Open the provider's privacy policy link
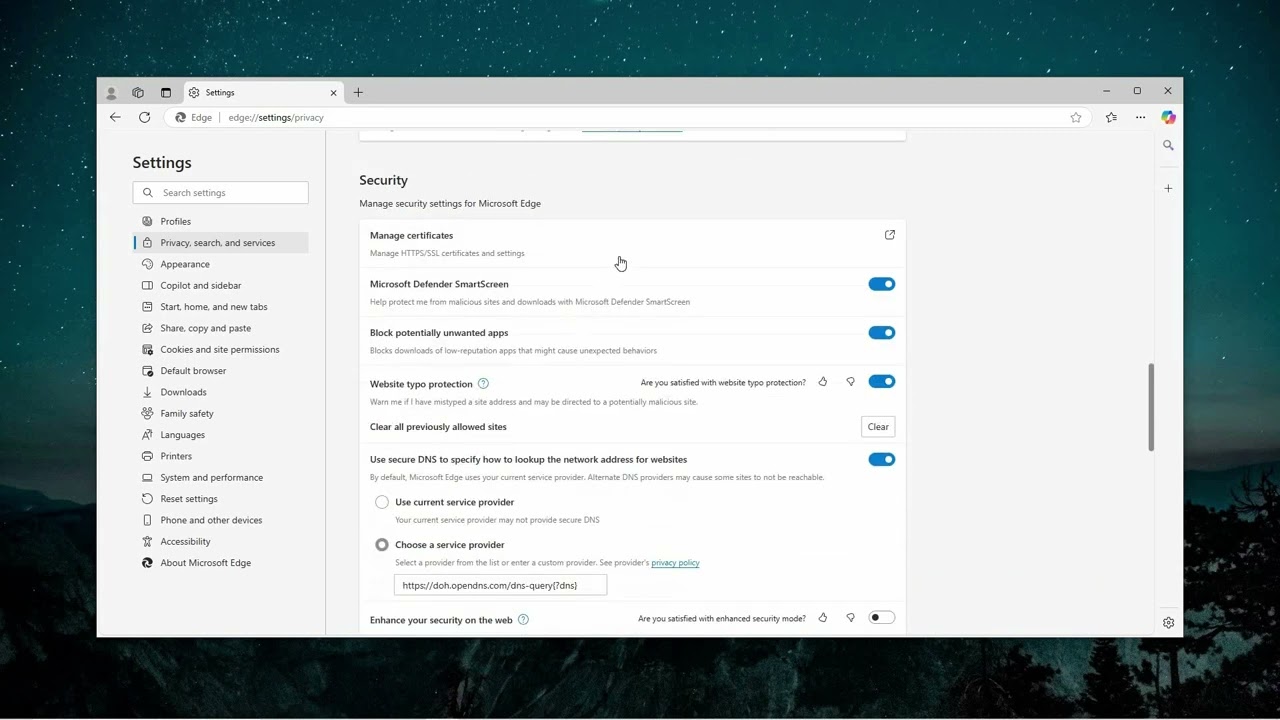 coord(675,563)
